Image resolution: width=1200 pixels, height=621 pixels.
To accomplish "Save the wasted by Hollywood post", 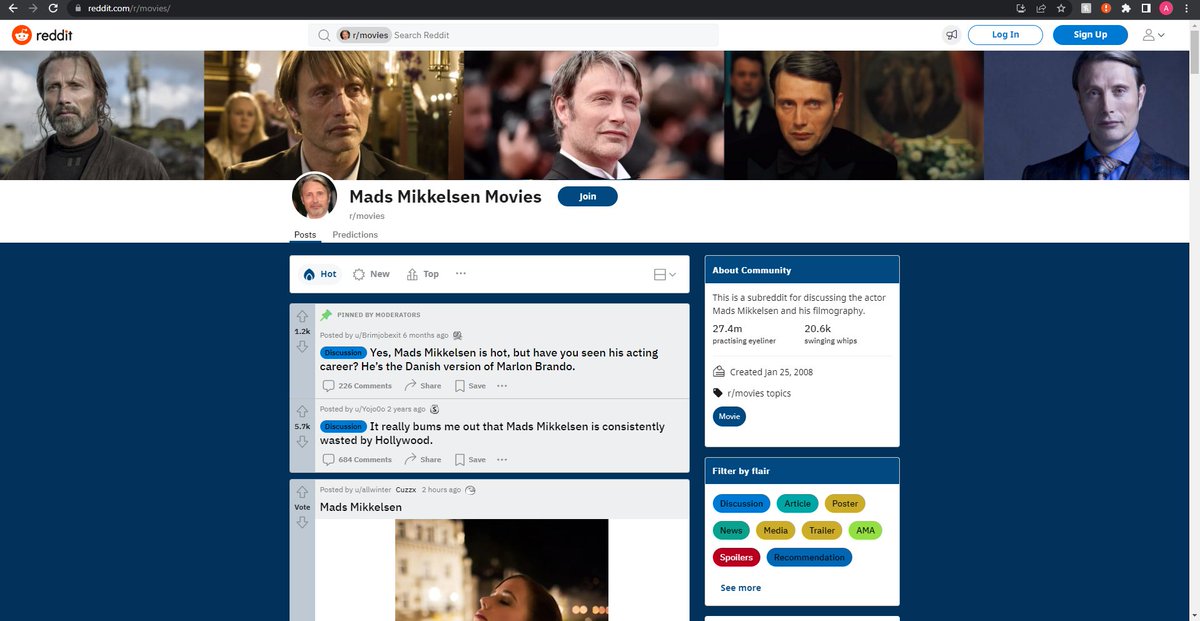I will 470,459.
